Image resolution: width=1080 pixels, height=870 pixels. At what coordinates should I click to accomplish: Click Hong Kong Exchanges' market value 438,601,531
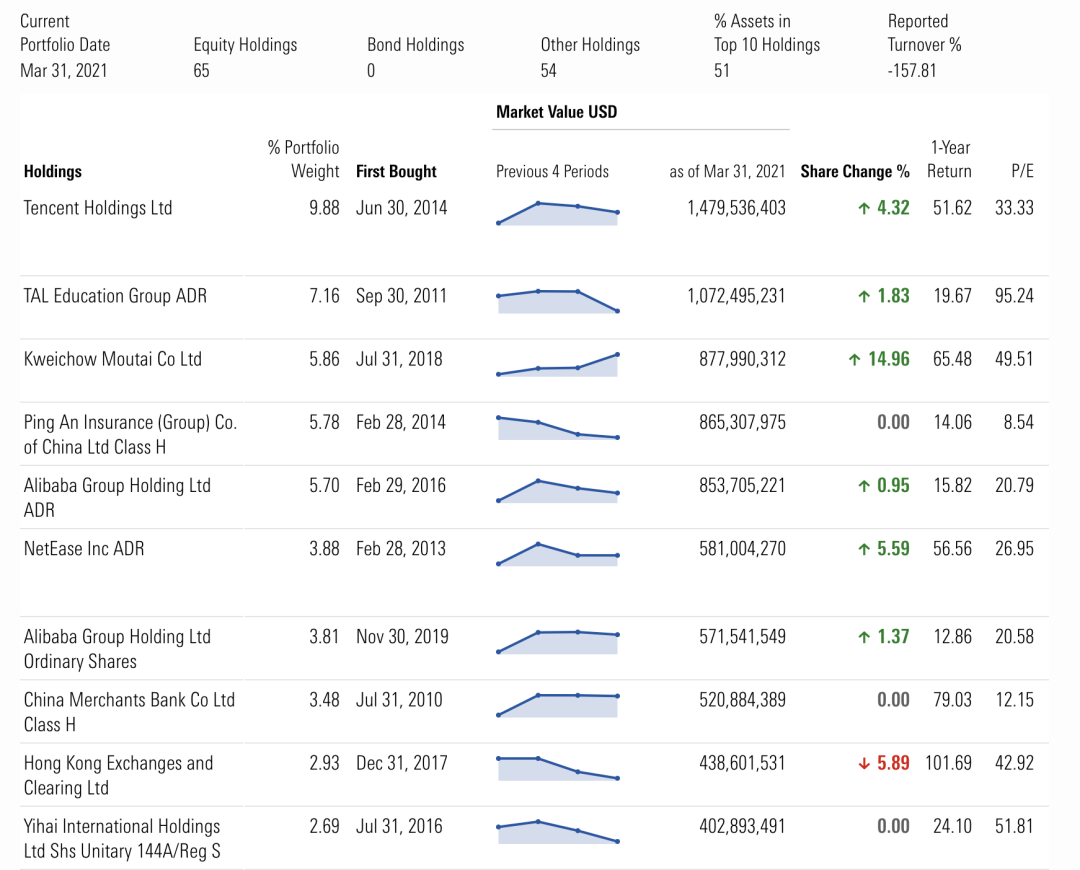[x=742, y=763]
